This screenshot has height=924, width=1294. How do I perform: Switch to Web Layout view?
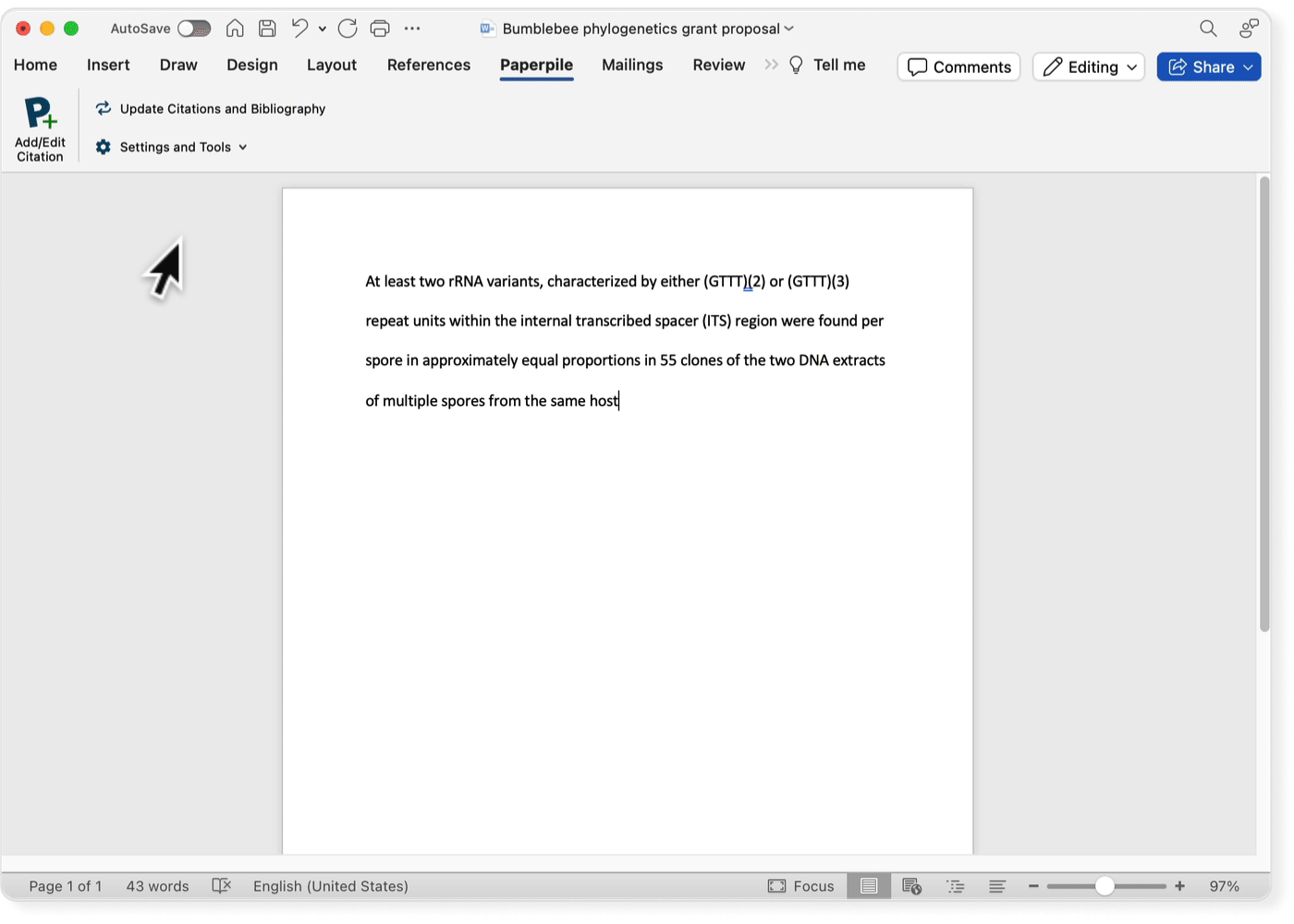tap(911, 885)
